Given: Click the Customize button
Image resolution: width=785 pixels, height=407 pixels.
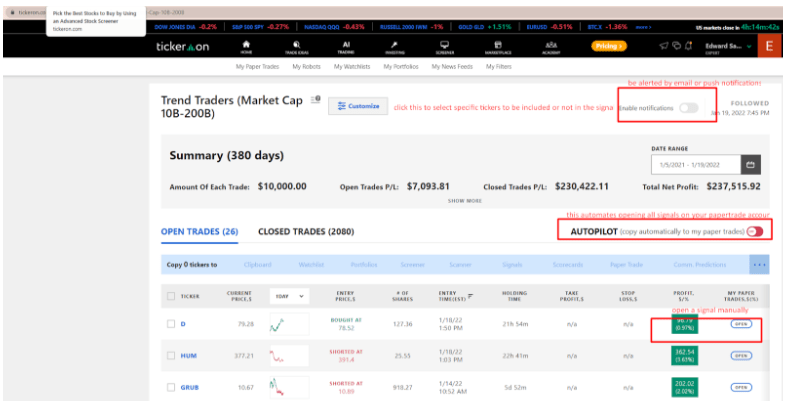Looking at the screenshot, I should coord(358,106).
